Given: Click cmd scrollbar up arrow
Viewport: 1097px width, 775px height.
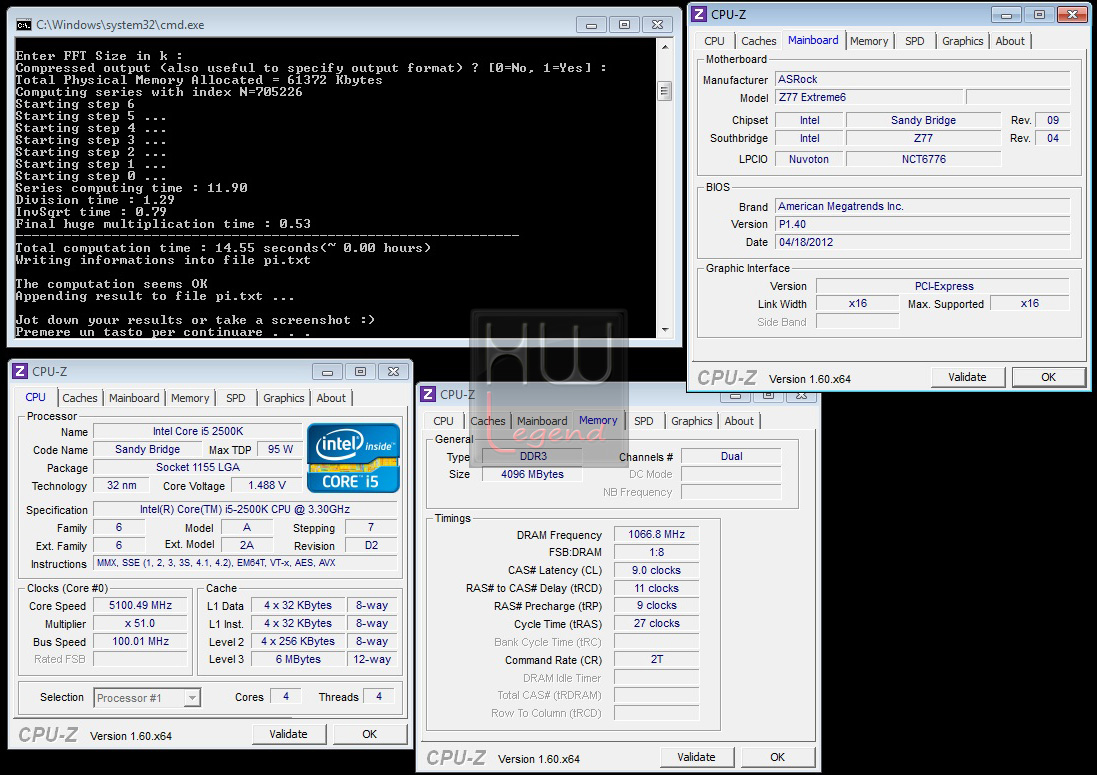Looking at the screenshot, I should 665,47.
